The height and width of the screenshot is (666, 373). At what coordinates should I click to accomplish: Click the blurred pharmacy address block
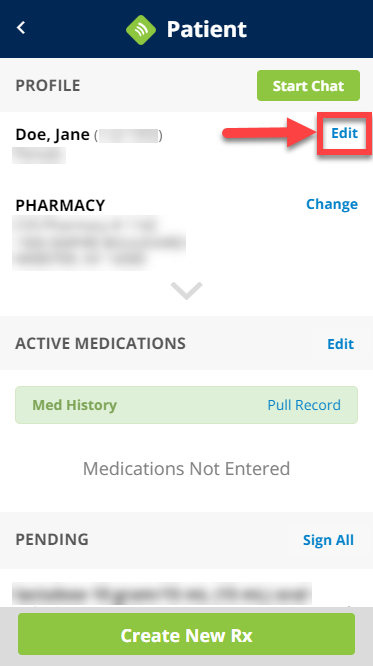pos(99,243)
